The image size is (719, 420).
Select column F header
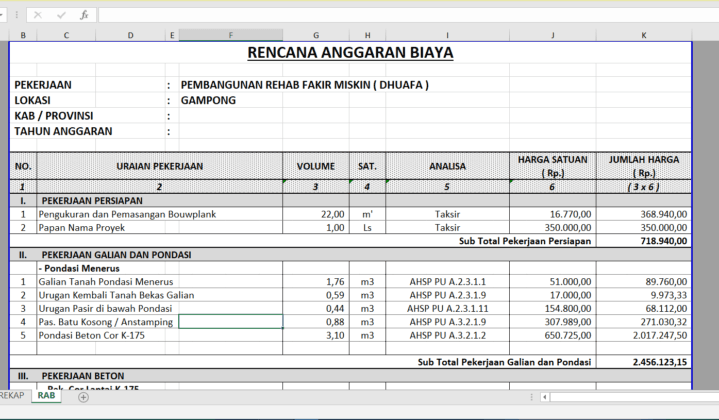[x=231, y=35]
